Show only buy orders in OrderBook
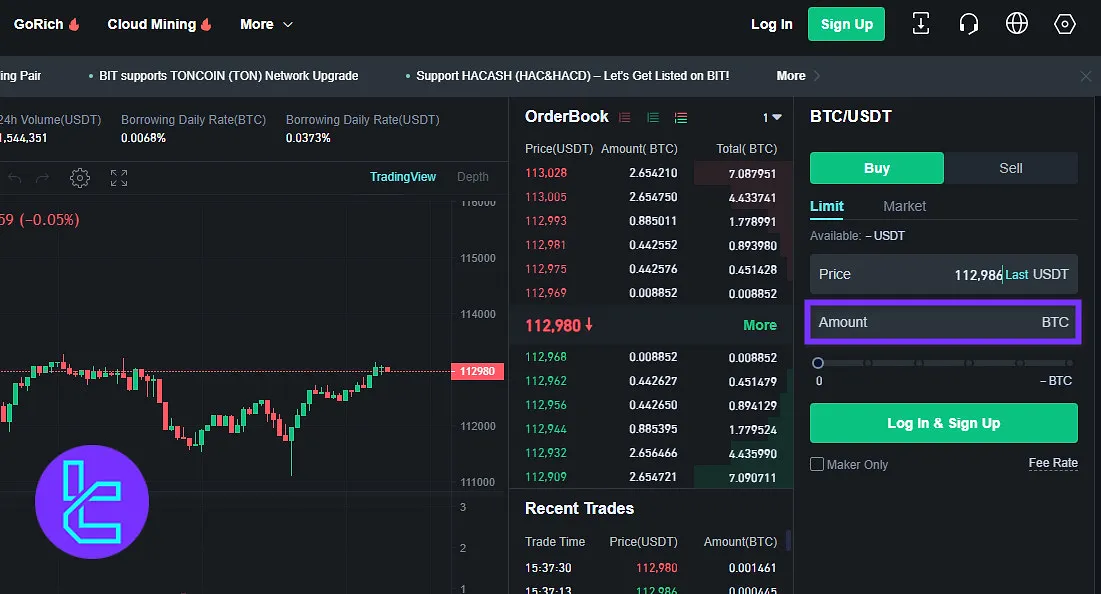This screenshot has height=594, width=1101. click(653, 117)
